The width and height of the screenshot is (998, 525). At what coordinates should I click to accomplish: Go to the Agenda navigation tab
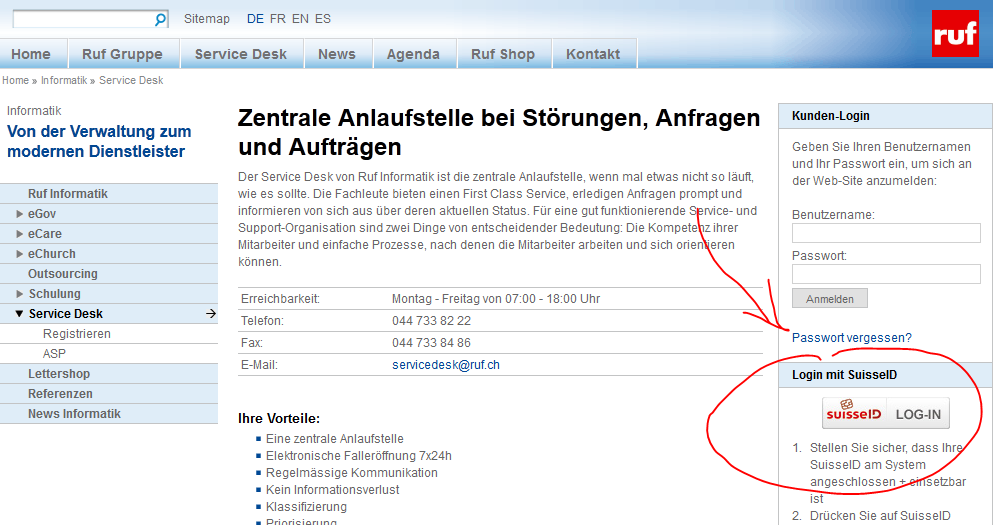[x=413, y=54]
